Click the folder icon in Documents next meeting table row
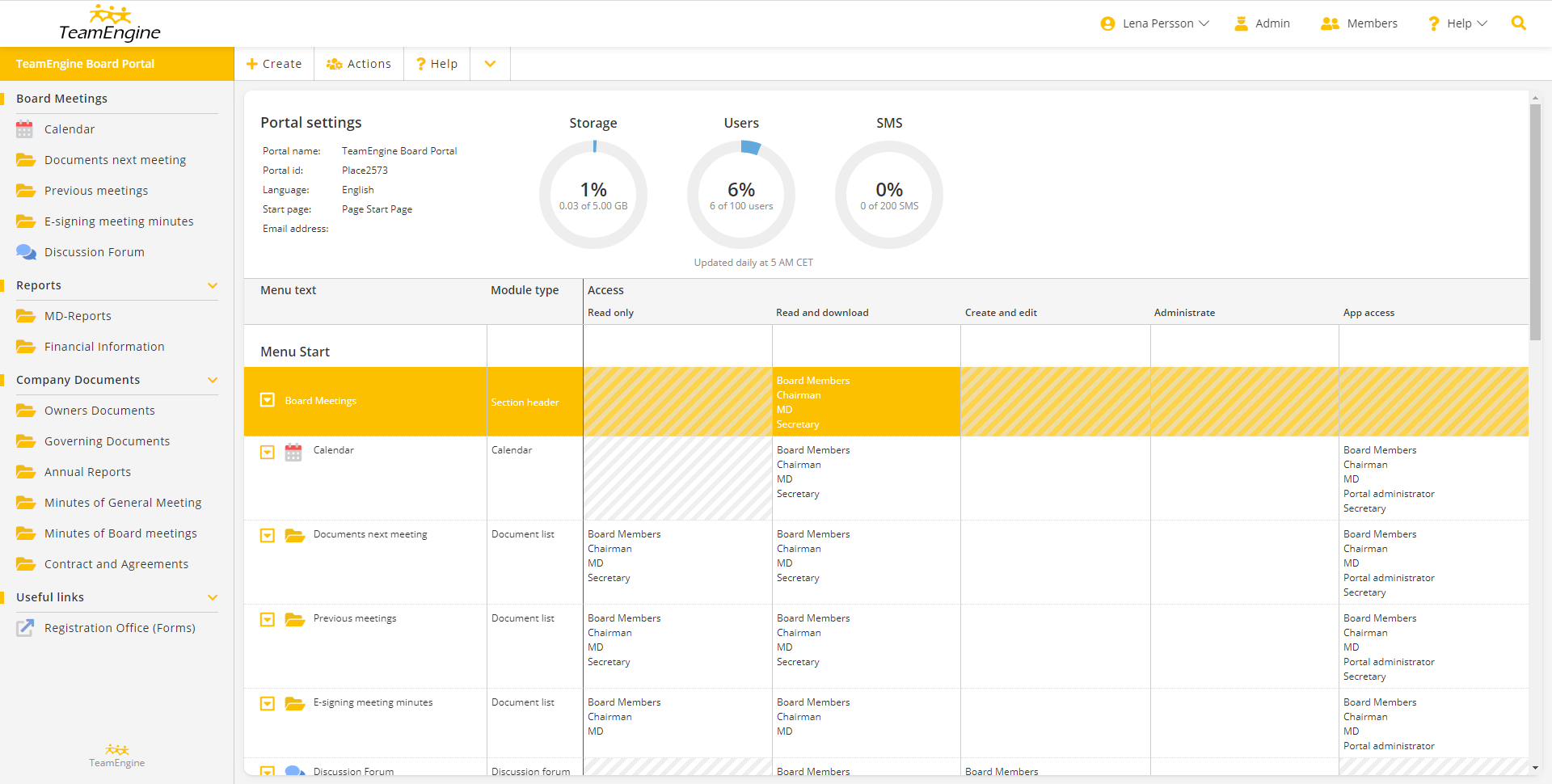This screenshot has width=1552, height=784. 295,536
